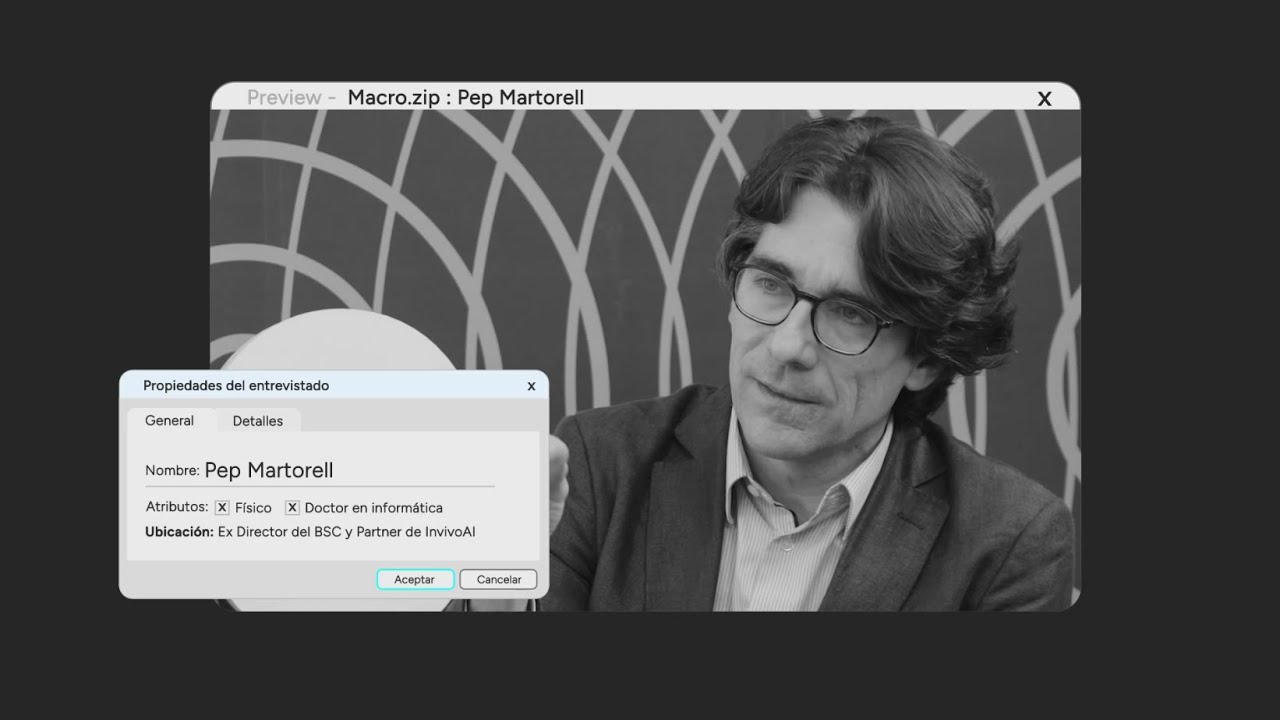Dismiss with the Cancelar button
Image resolution: width=1280 pixels, height=720 pixels.
click(x=499, y=580)
